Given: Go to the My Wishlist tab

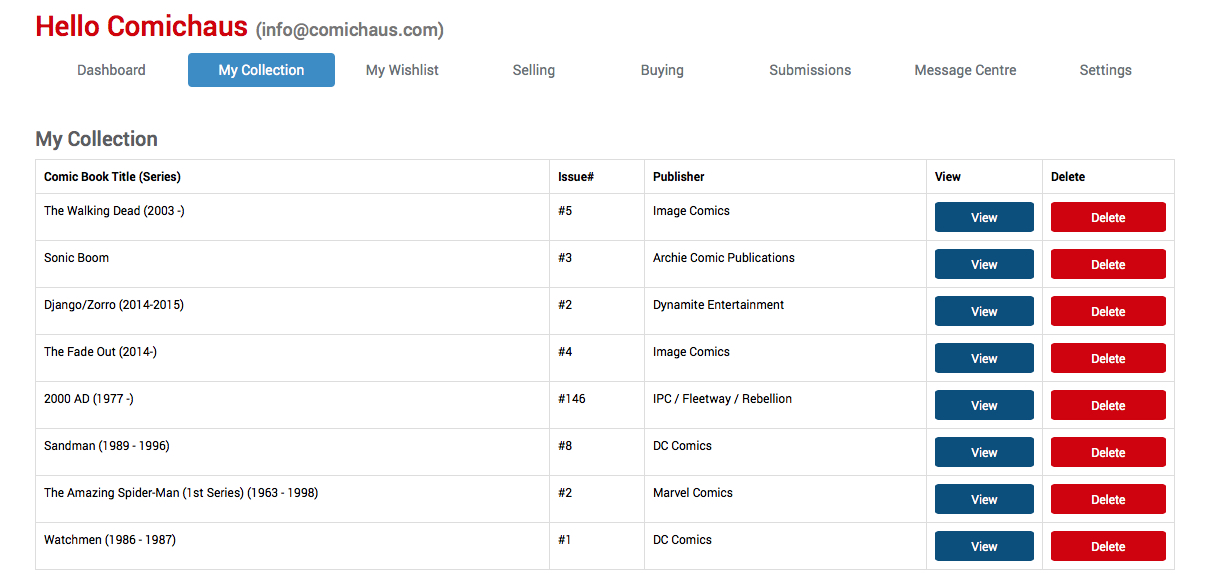Looking at the screenshot, I should click(402, 70).
